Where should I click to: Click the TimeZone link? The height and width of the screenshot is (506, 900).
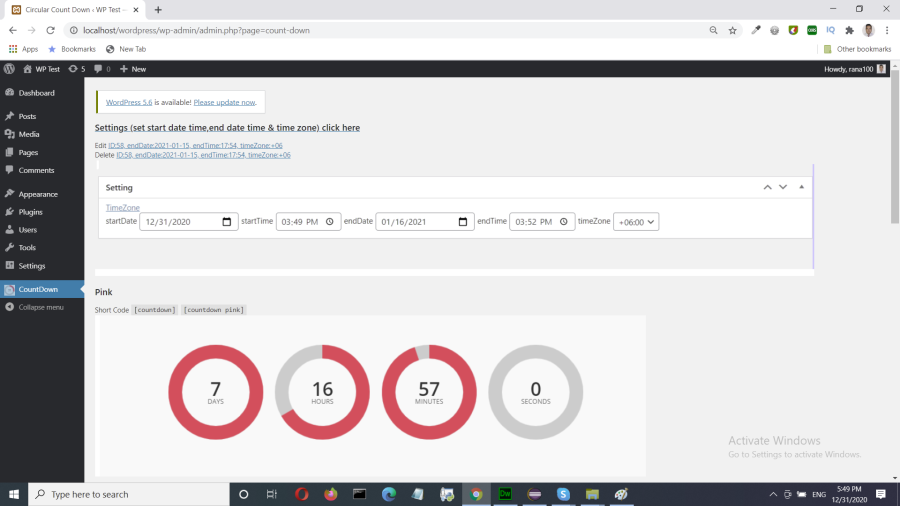[x=122, y=207]
